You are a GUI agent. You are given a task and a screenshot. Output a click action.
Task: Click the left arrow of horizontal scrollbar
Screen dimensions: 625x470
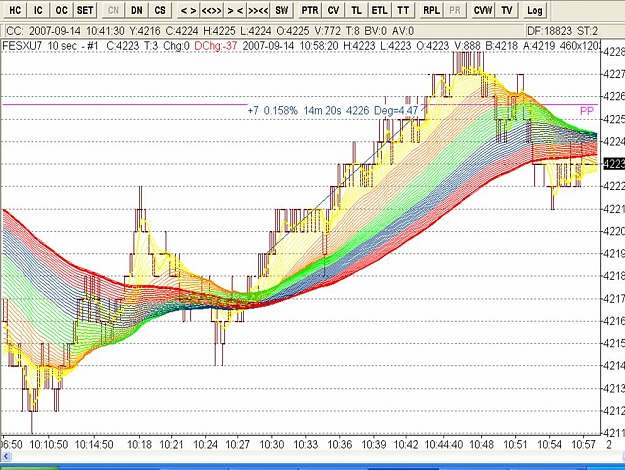[5, 456]
